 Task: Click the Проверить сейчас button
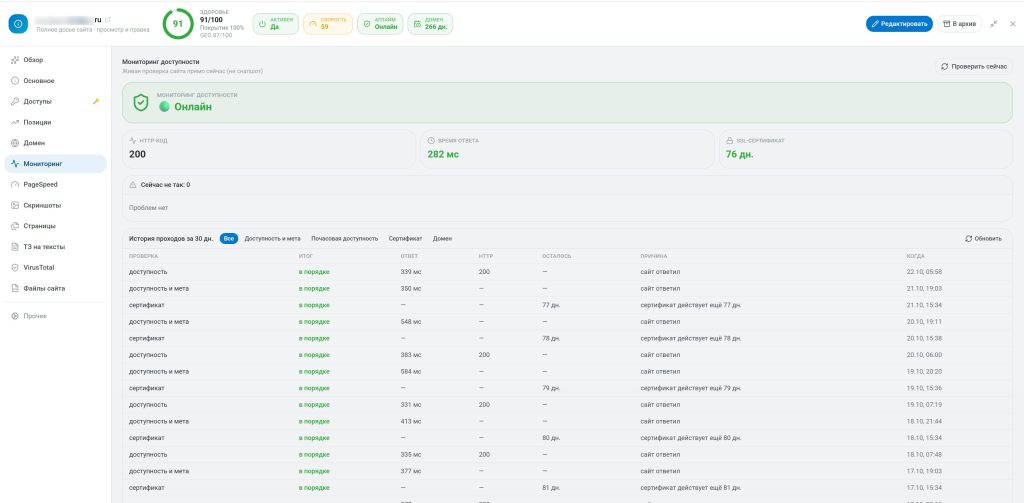pyautogui.click(x=974, y=67)
